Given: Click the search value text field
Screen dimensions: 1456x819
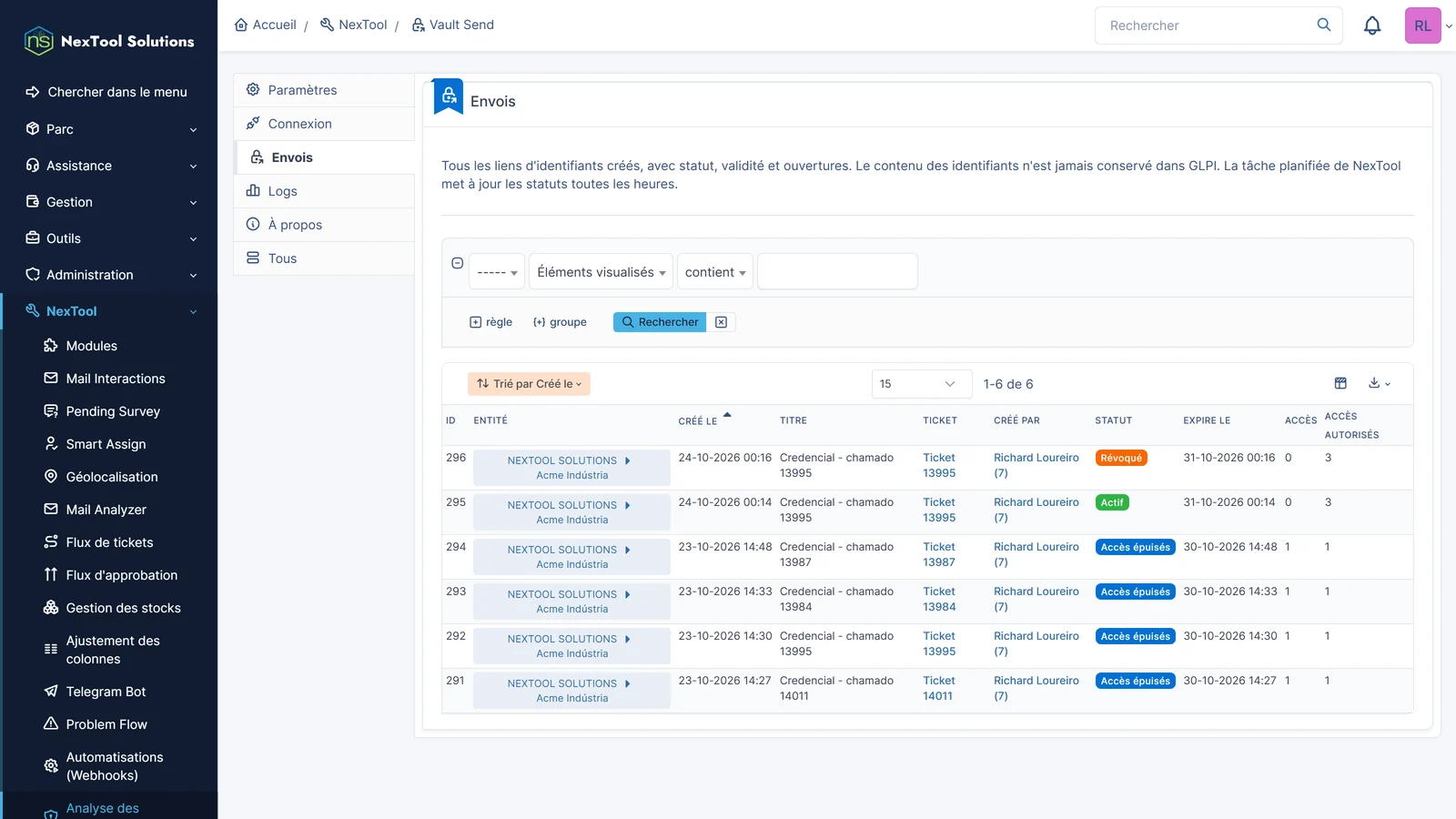Looking at the screenshot, I should click(837, 271).
